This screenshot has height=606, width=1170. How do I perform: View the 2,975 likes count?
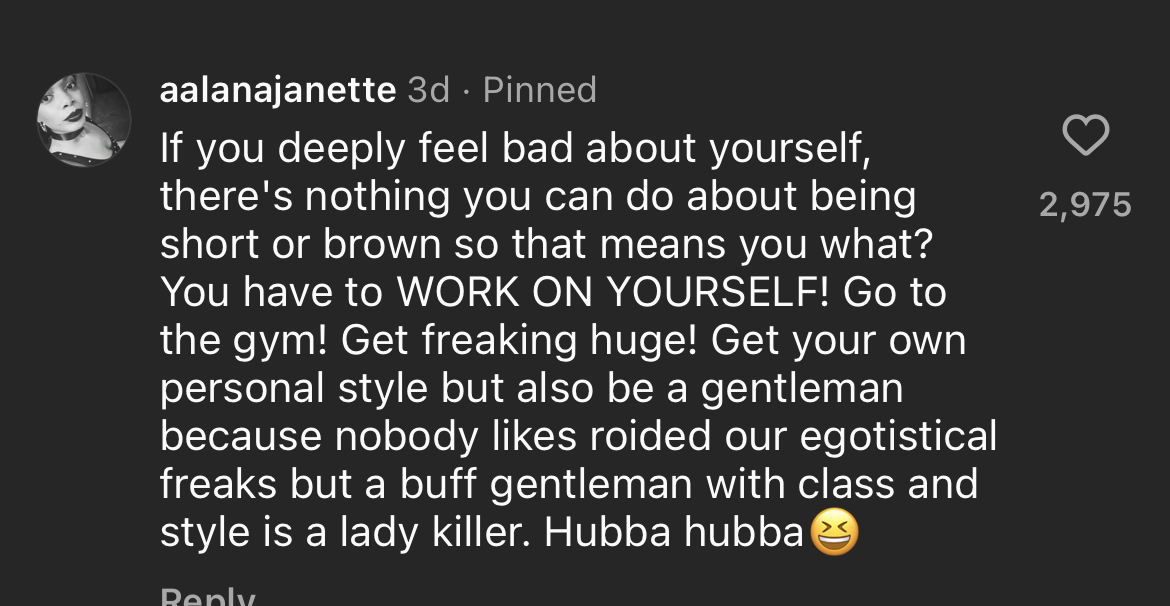(1085, 205)
